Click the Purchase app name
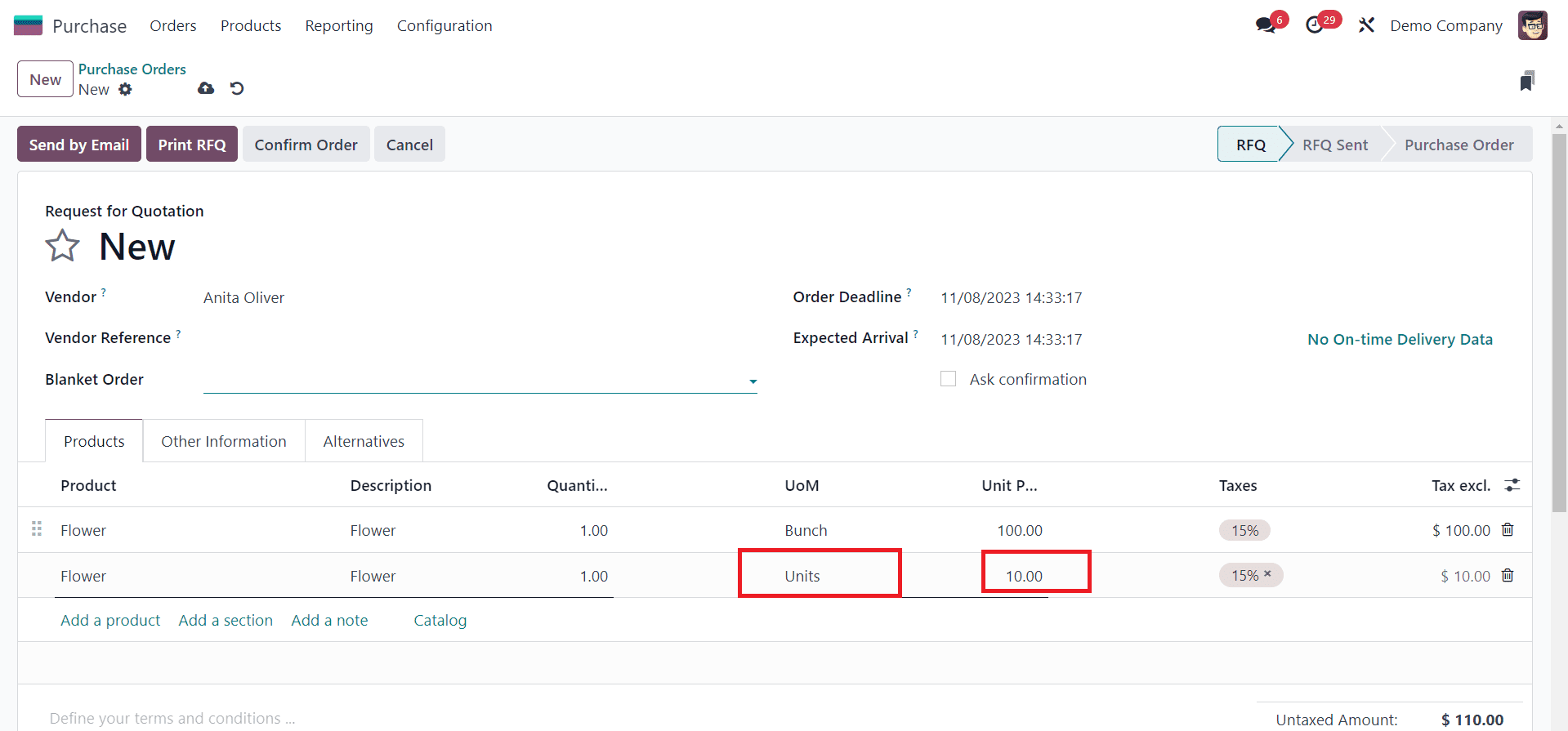This screenshot has width=1568, height=731. coord(89,25)
